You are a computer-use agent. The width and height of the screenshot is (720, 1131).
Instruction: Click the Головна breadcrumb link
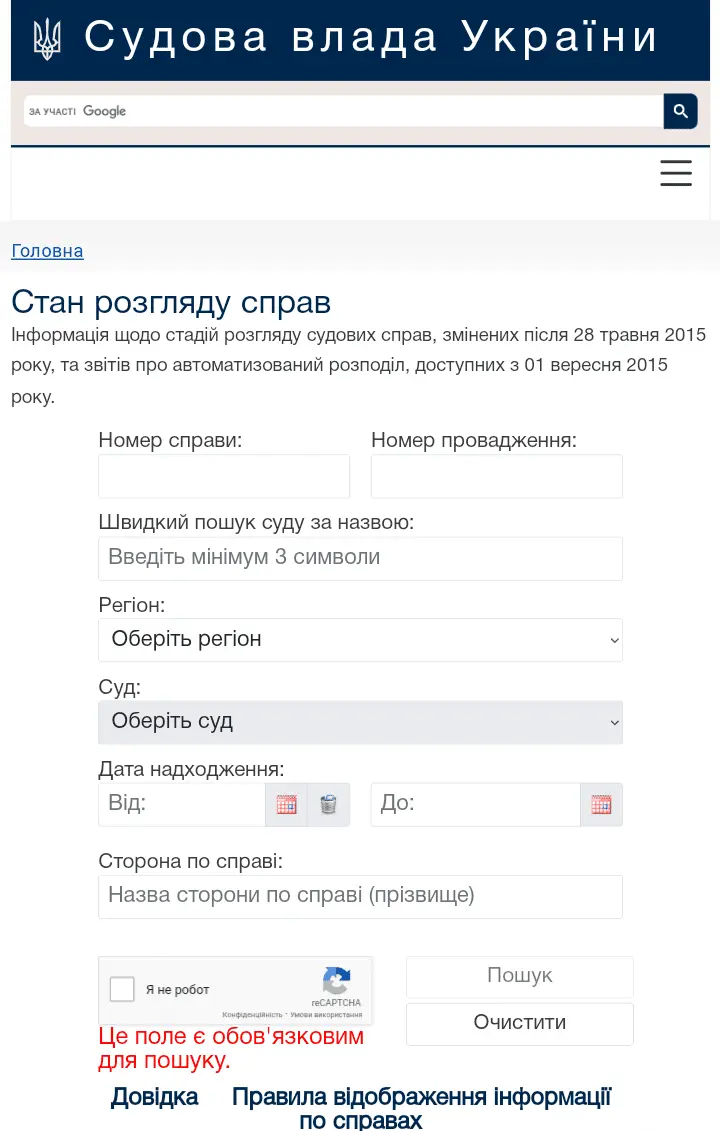pyautogui.click(x=47, y=251)
